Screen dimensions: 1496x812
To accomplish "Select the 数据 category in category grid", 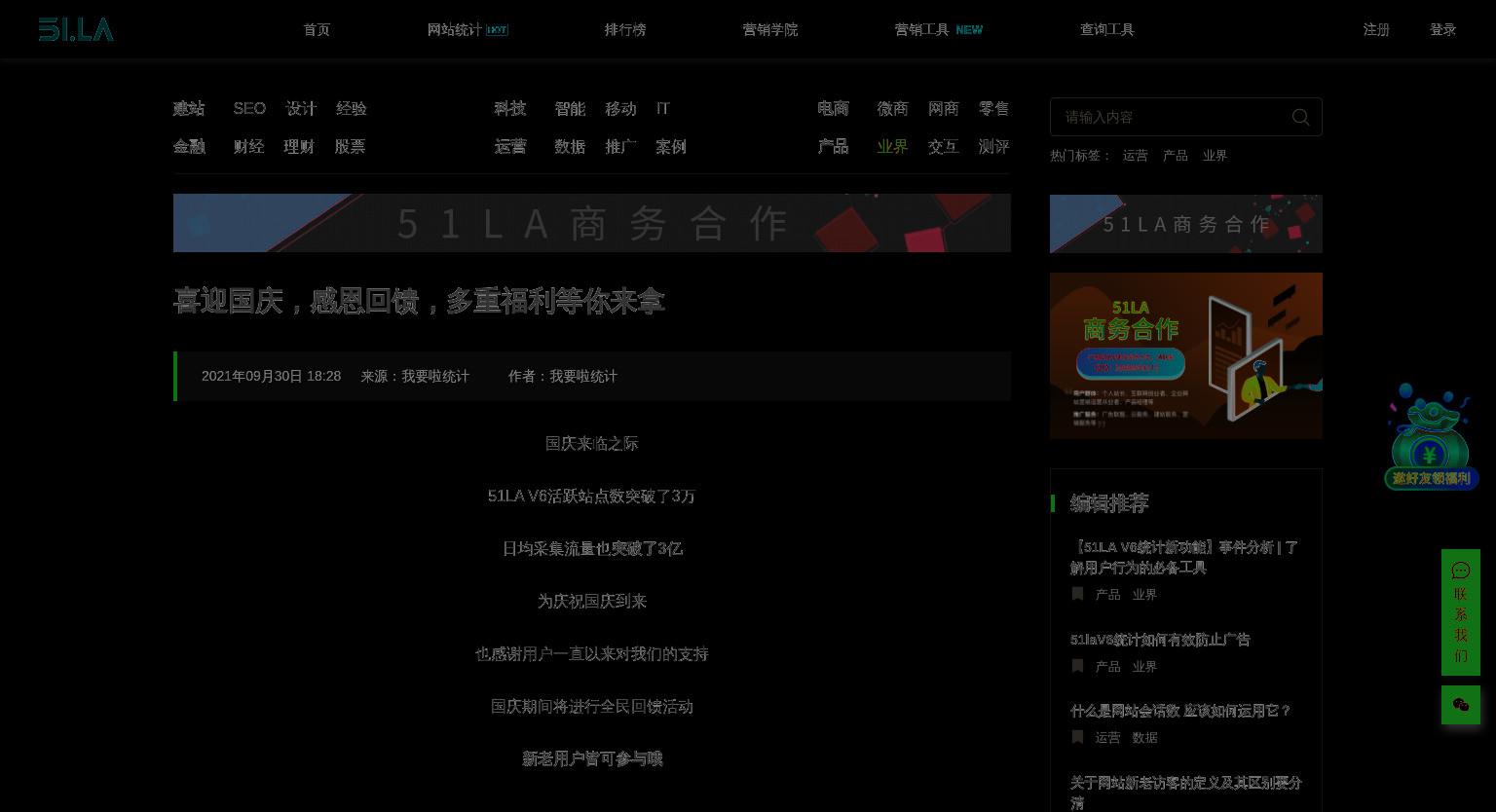I will [x=570, y=146].
